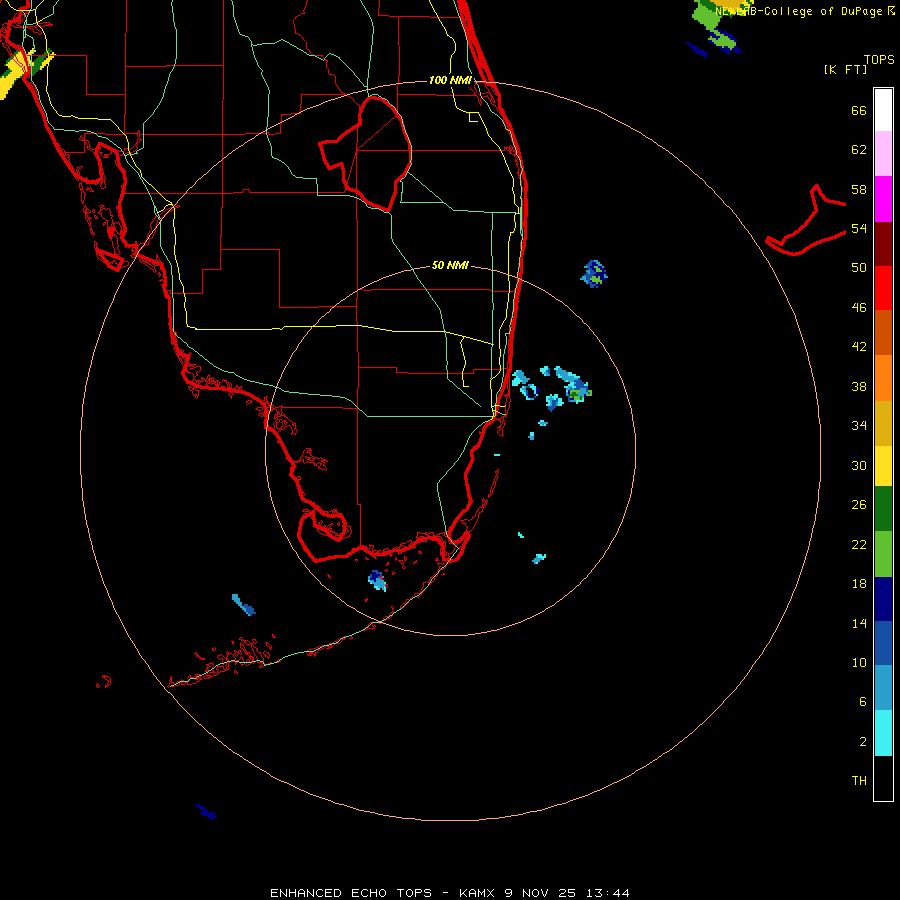Click the echo cell beyond 50 NMI ring northeast

[x=594, y=273]
